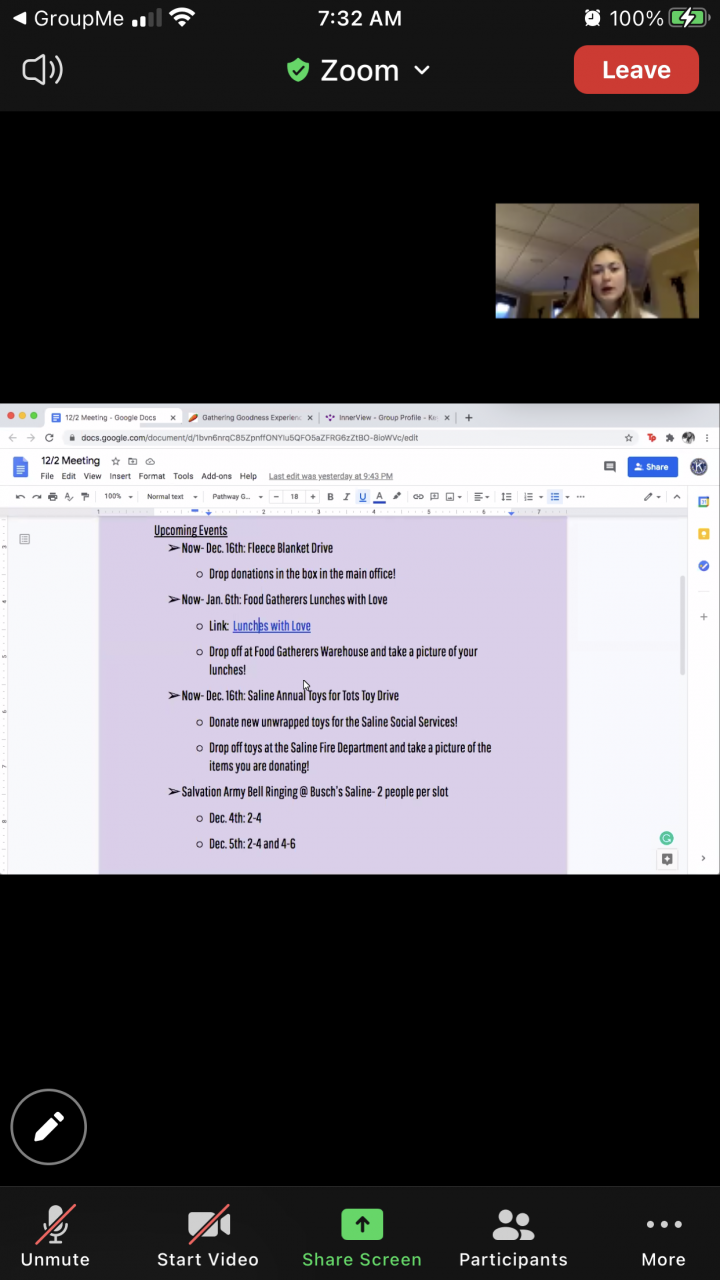The width and height of the screenshot is (720, 1280).
Task: Select the speaker's video thumbnail
Action: click(x=597, y=261)
